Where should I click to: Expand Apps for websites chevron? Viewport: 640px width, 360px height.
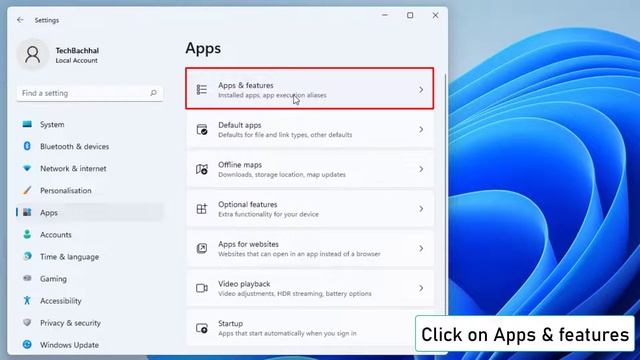pos(421,248)
